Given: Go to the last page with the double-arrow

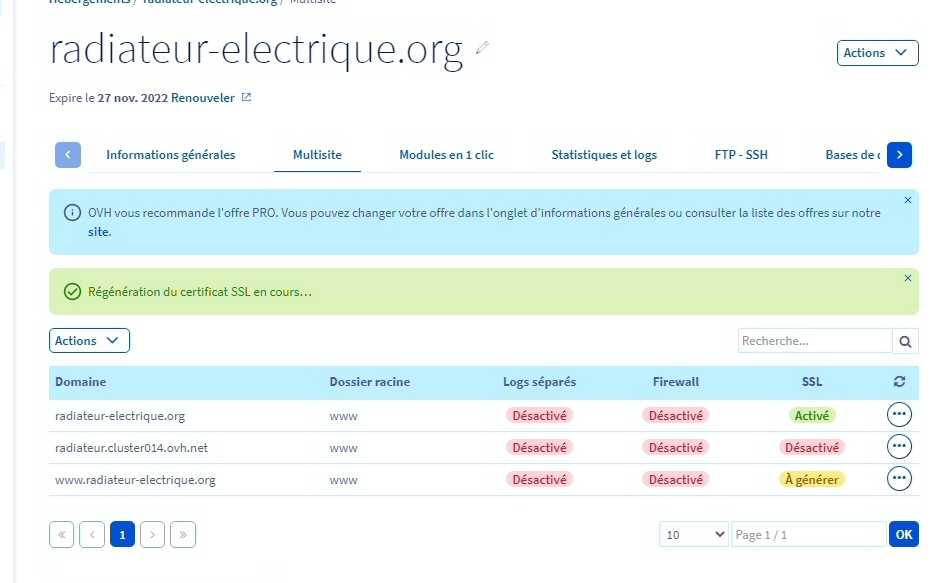Looking at the screenshot, I should pos(183,535).
